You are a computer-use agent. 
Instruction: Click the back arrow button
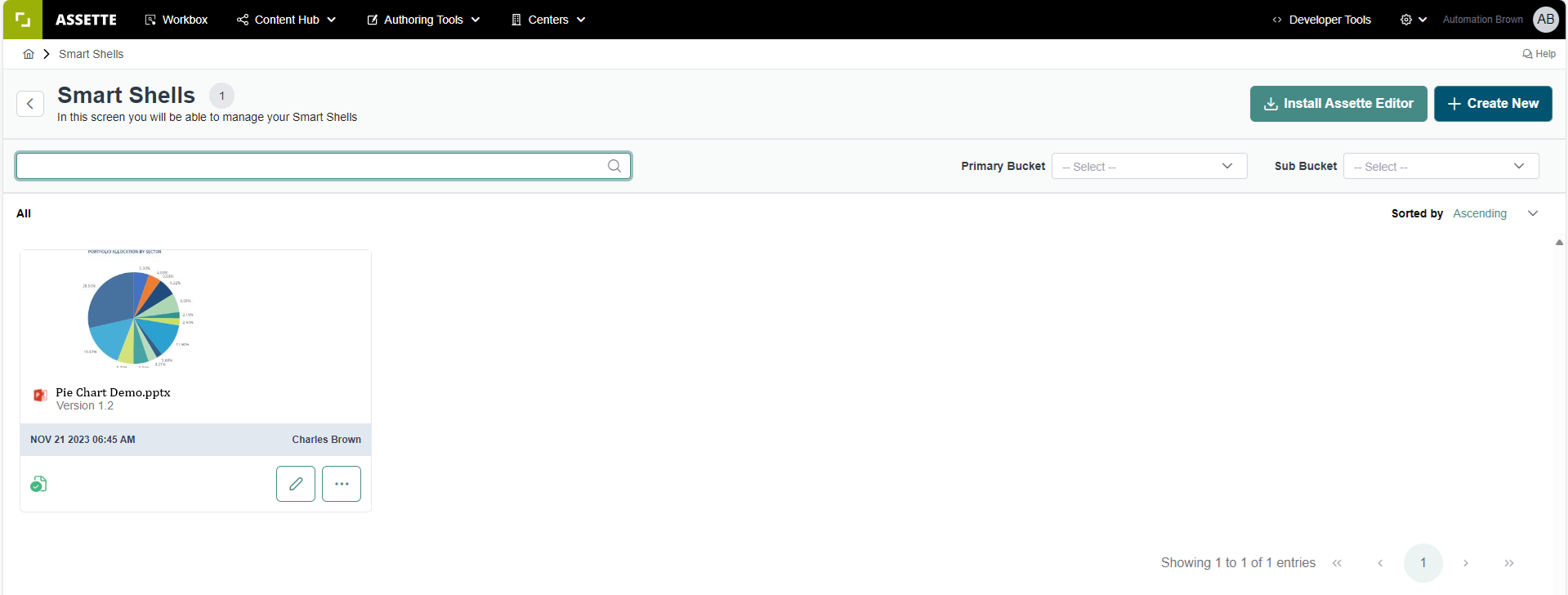pyautogui.click(x=30, y=104)
